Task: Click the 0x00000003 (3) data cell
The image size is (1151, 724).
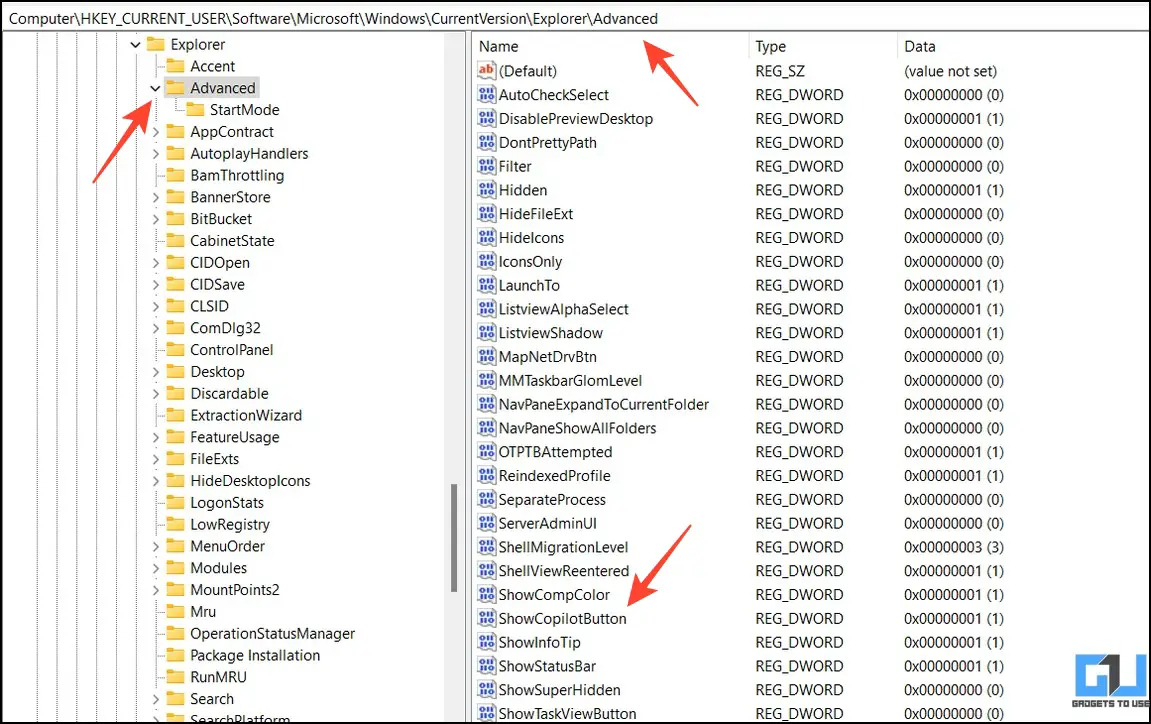Action: (954, 547)
